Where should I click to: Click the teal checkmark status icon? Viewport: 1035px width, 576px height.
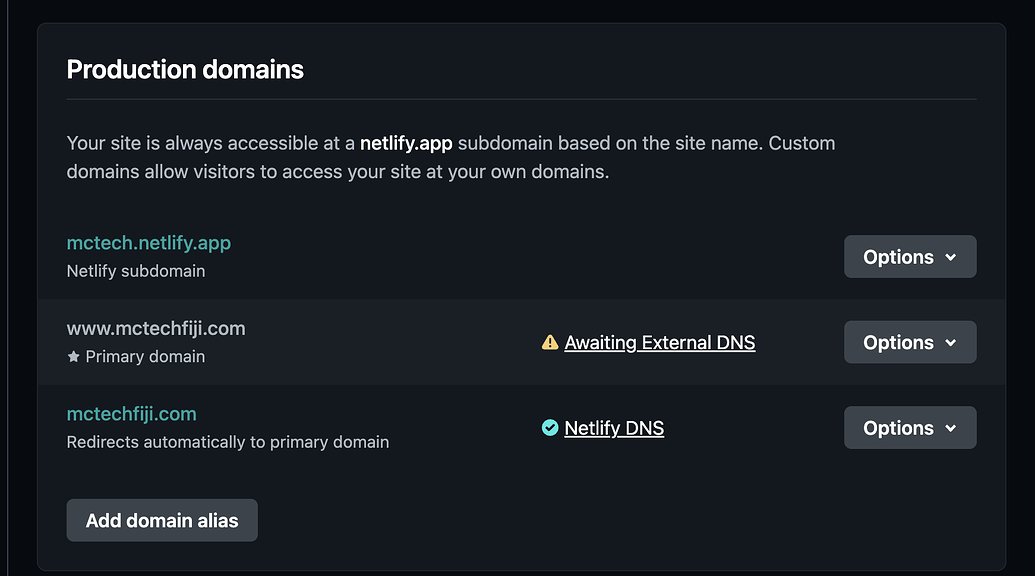click(550, 428)
